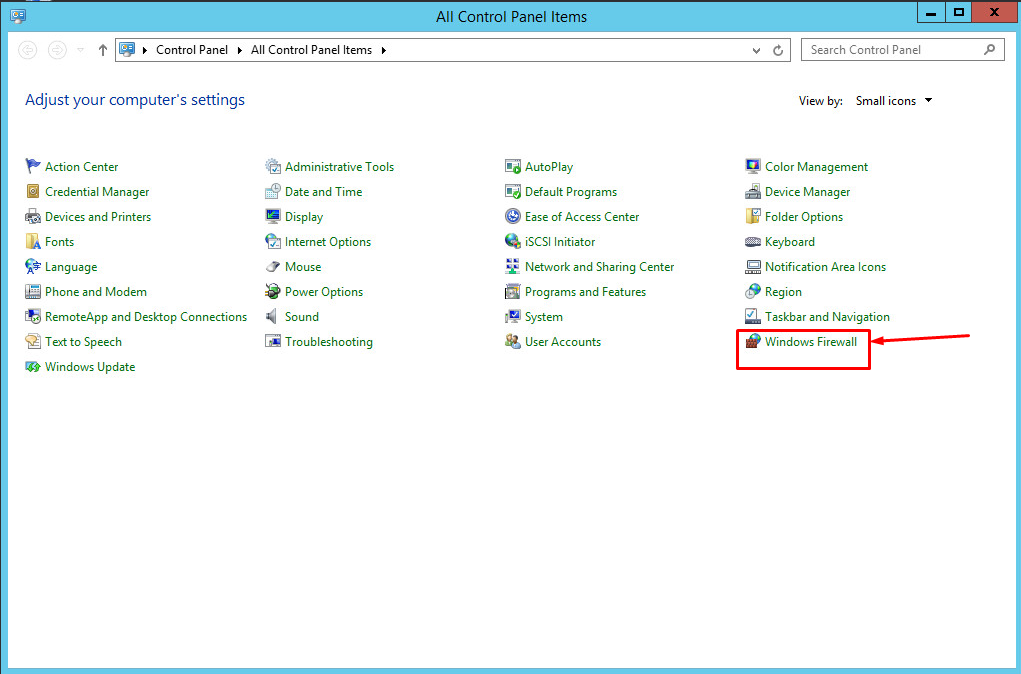
Task: Click the Search Control Panel field
Action: pos(903,50)
